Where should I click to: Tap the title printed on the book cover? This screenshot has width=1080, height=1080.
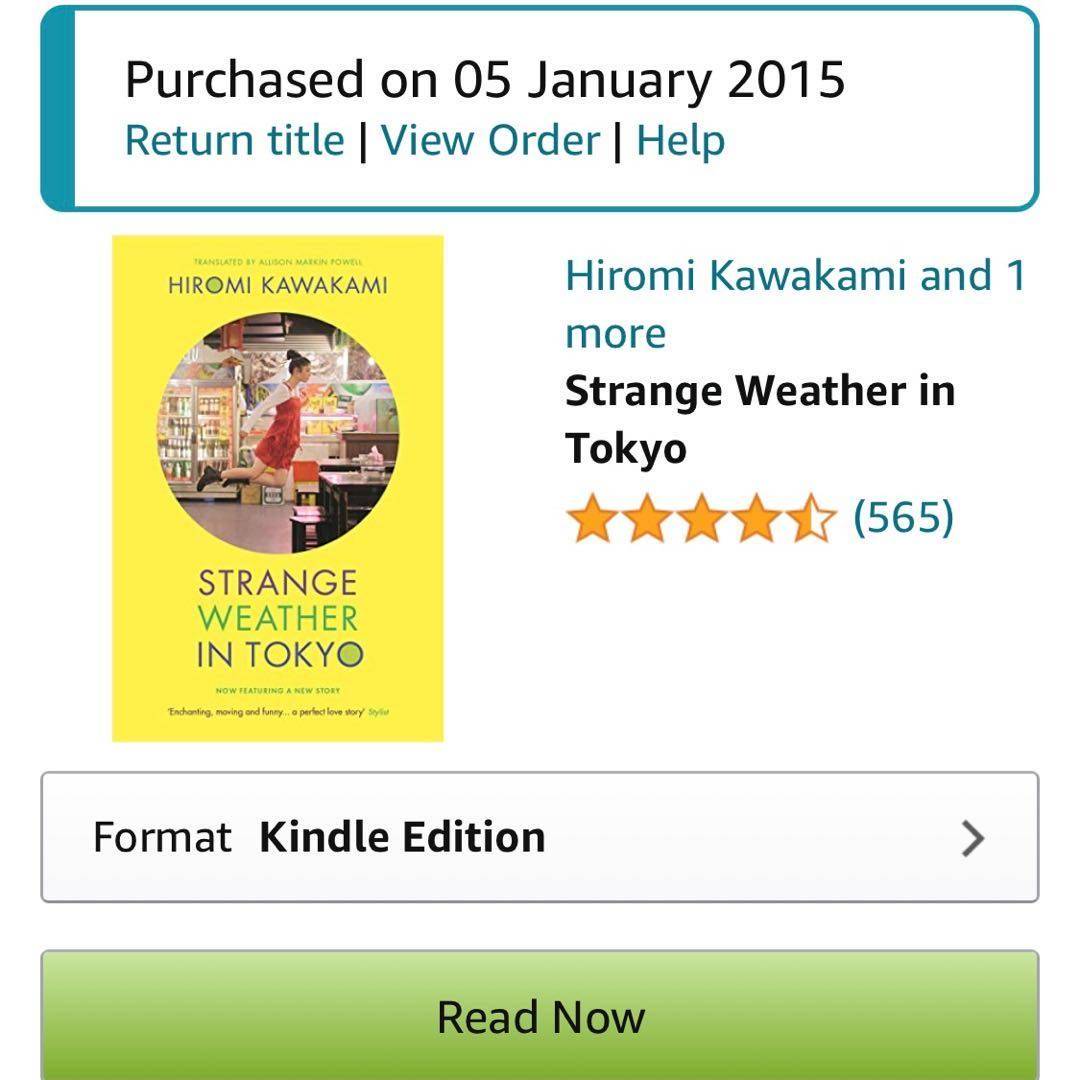[278, 618]
